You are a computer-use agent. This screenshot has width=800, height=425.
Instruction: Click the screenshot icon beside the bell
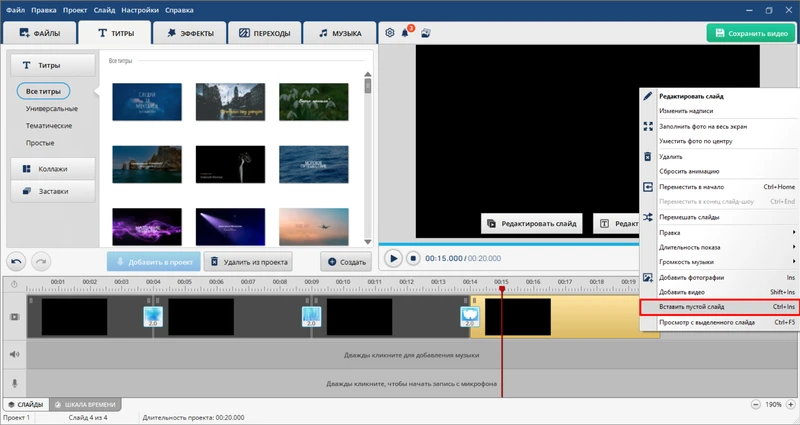pos(426,33)
